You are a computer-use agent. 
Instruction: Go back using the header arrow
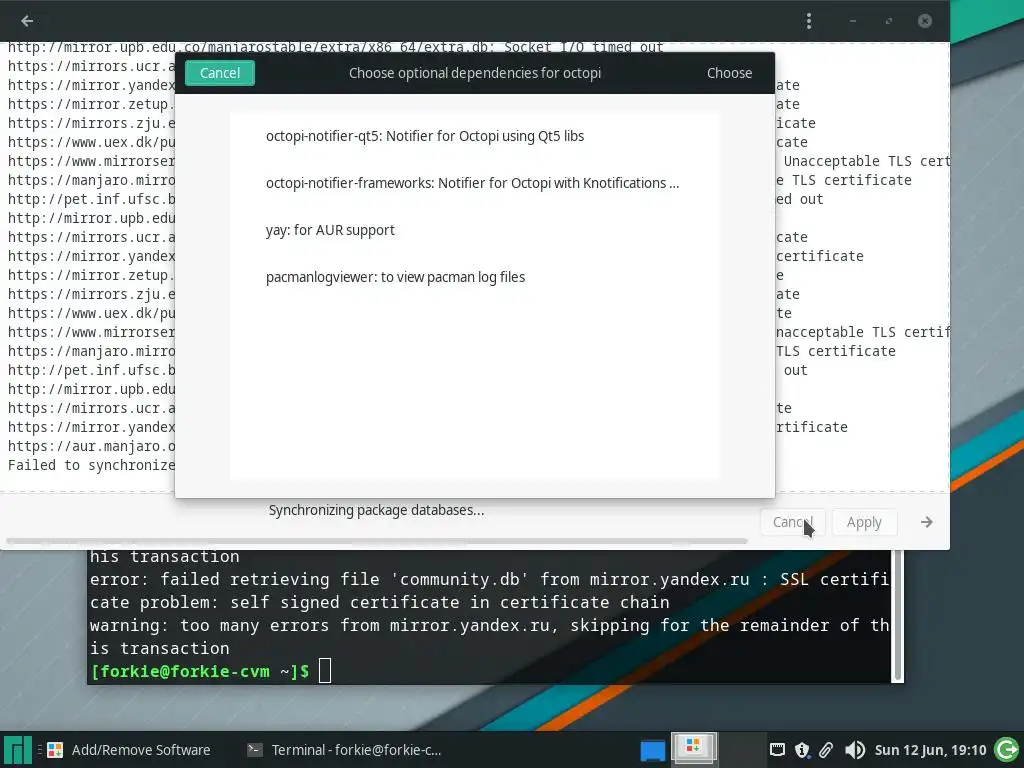click(x=27, y=21)
